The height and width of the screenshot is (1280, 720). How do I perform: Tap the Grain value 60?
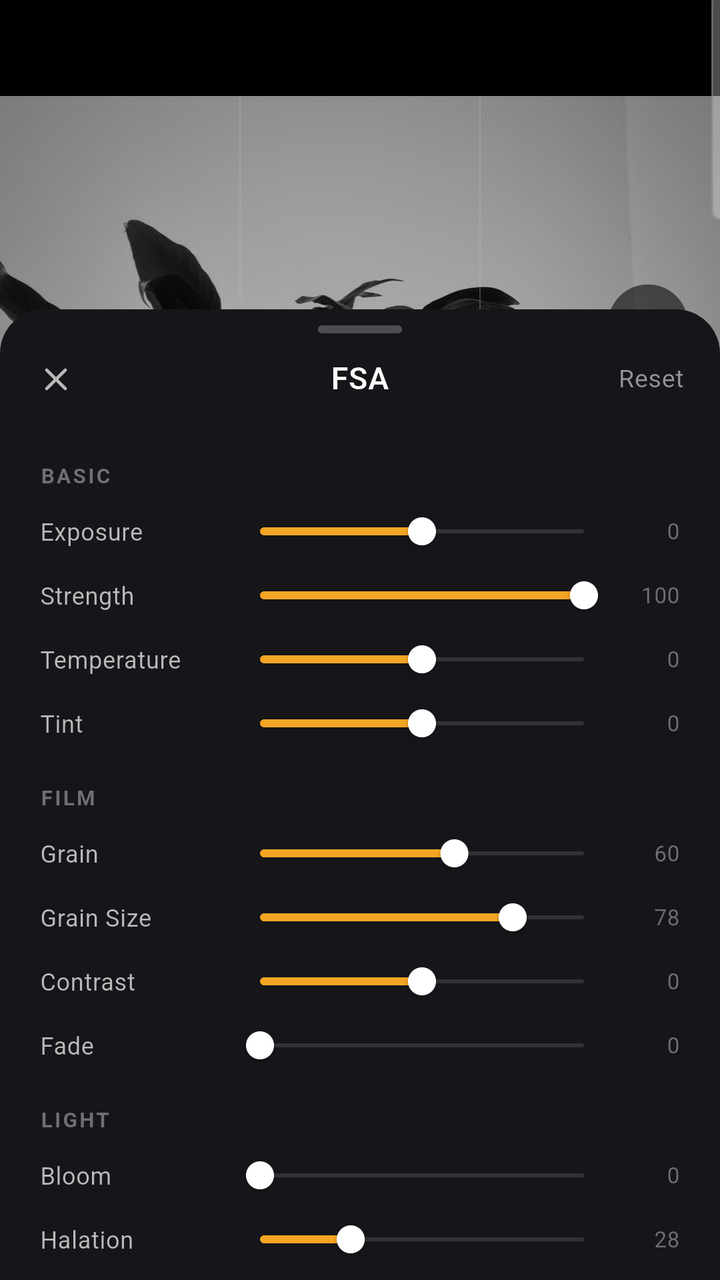667,854
